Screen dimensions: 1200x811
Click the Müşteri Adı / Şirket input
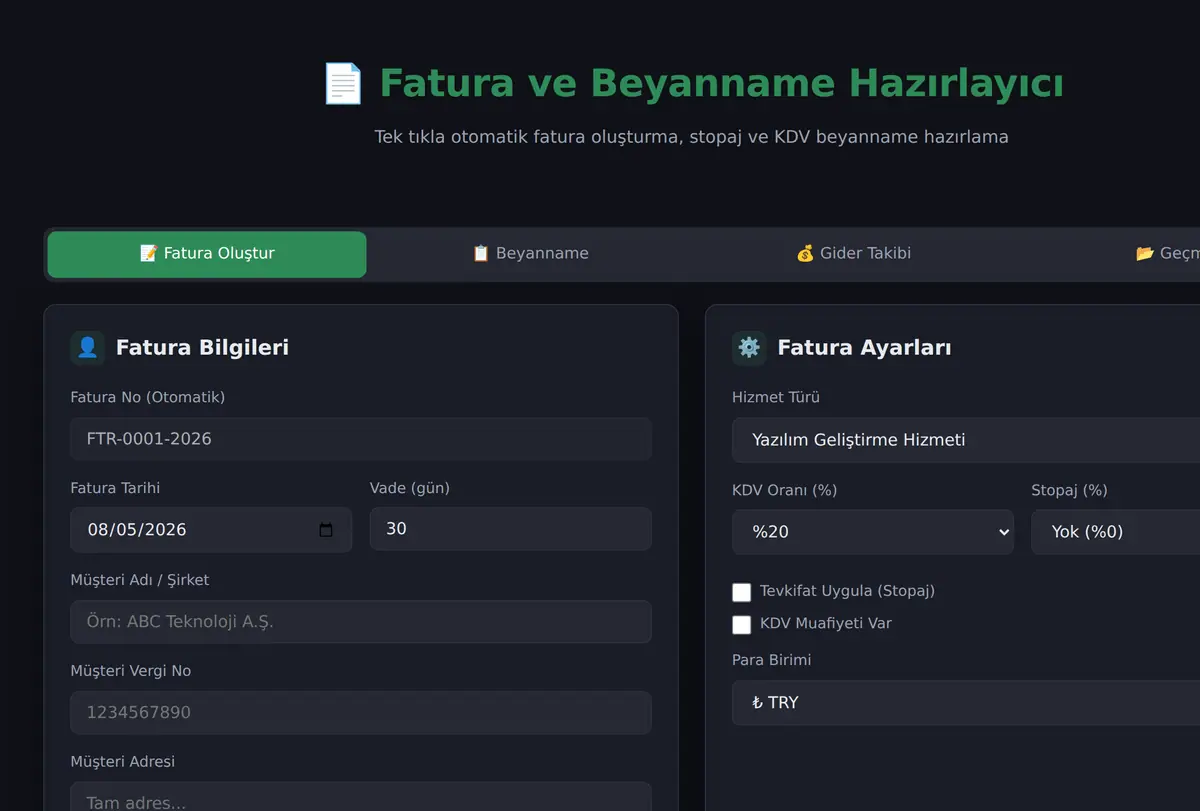[361, 622]
